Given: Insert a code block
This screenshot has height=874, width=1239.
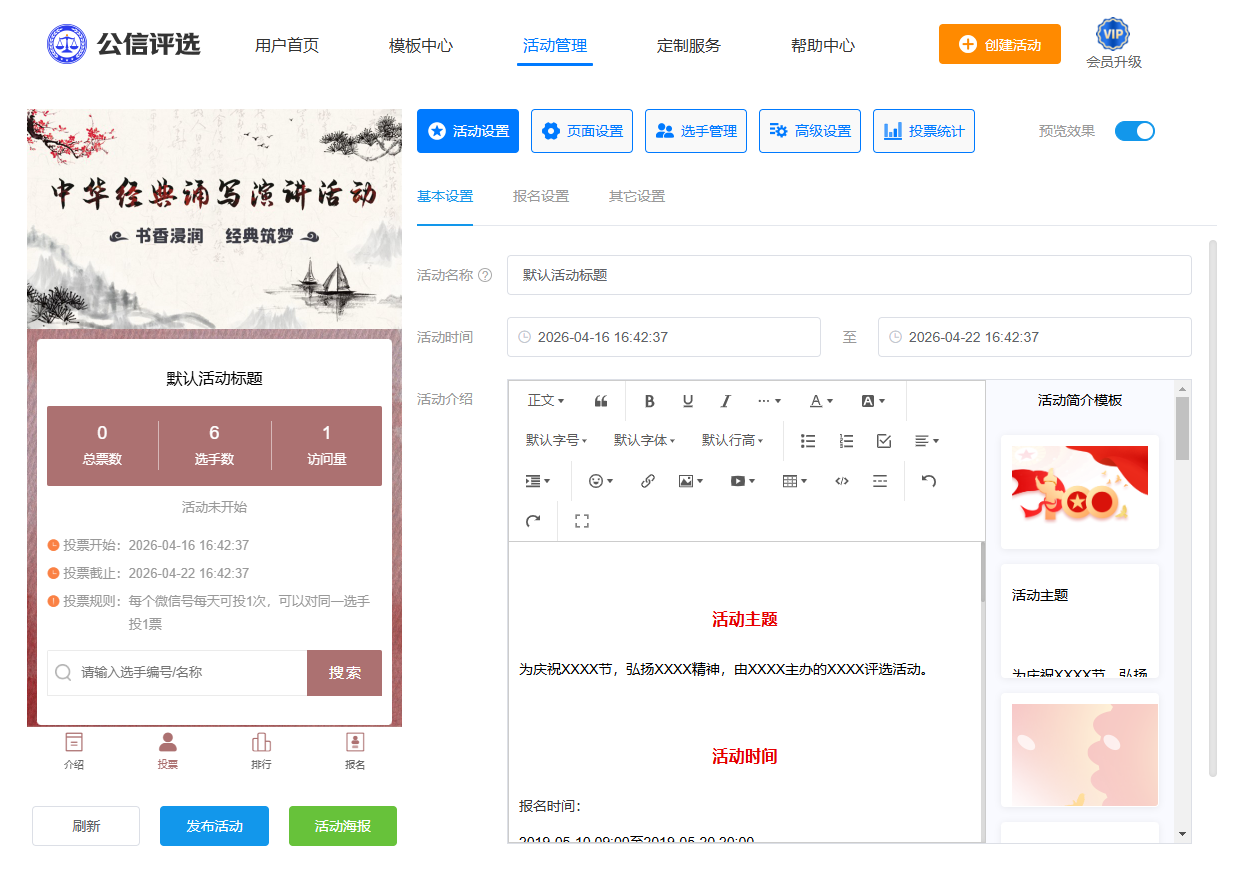Looking at the screenshot, I should pyautogui.click(x=842, y=481).
